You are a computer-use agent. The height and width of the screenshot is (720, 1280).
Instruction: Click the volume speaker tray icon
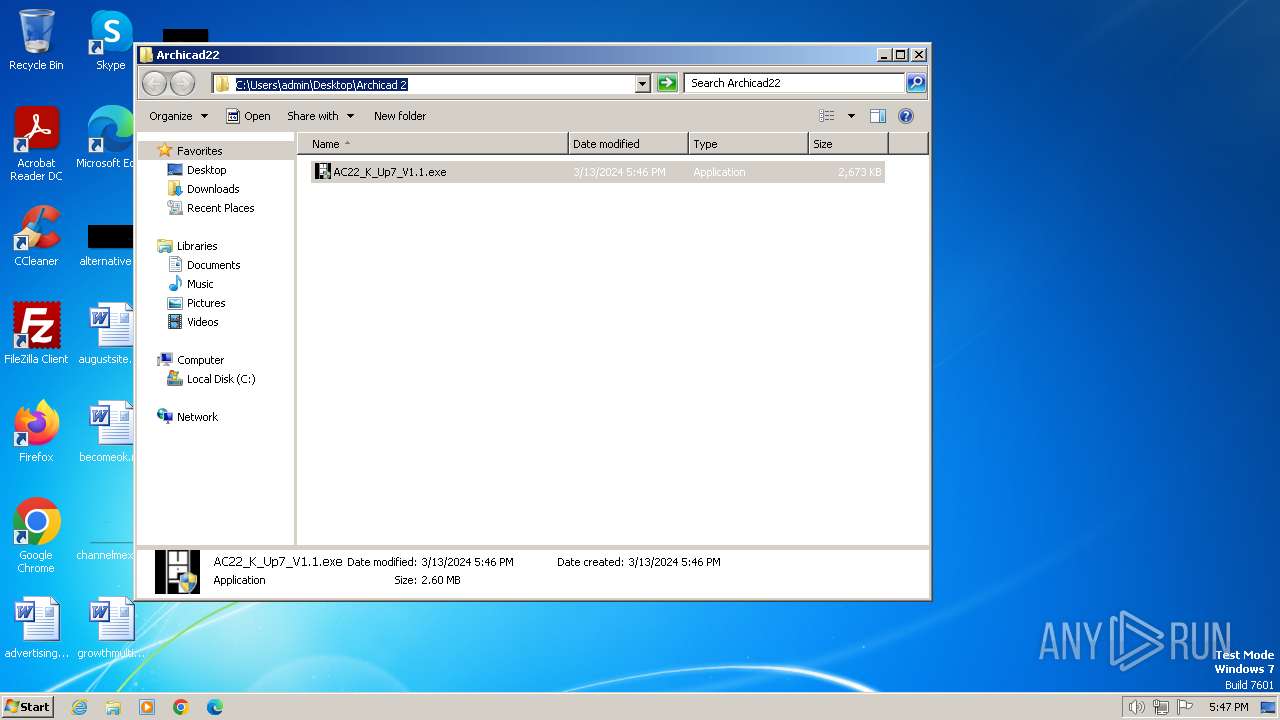click(x=1136, y=707)
